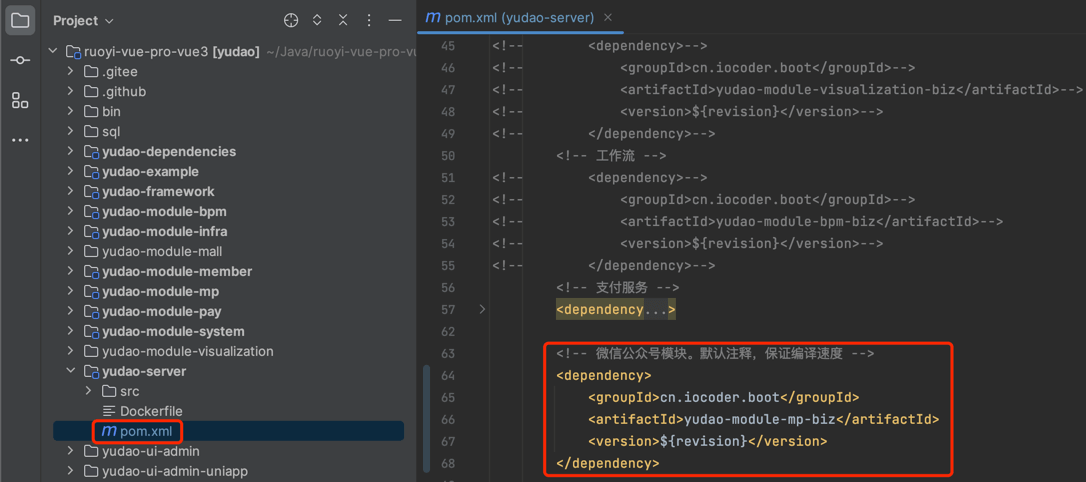The width and height of the screenshot is (1086, 482).
Task: Click the Select Opened File crosshair icon
Action: click(x=291, y=20)
